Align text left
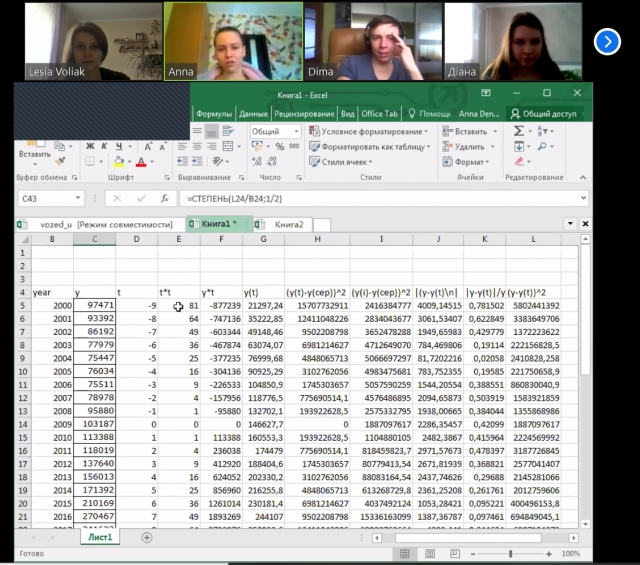 click(x=182, y=147)
